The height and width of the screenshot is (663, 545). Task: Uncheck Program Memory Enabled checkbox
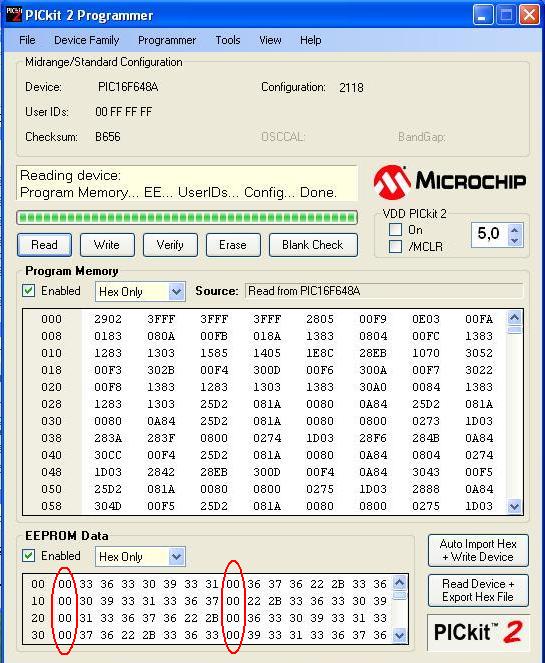tap(29, 291)
